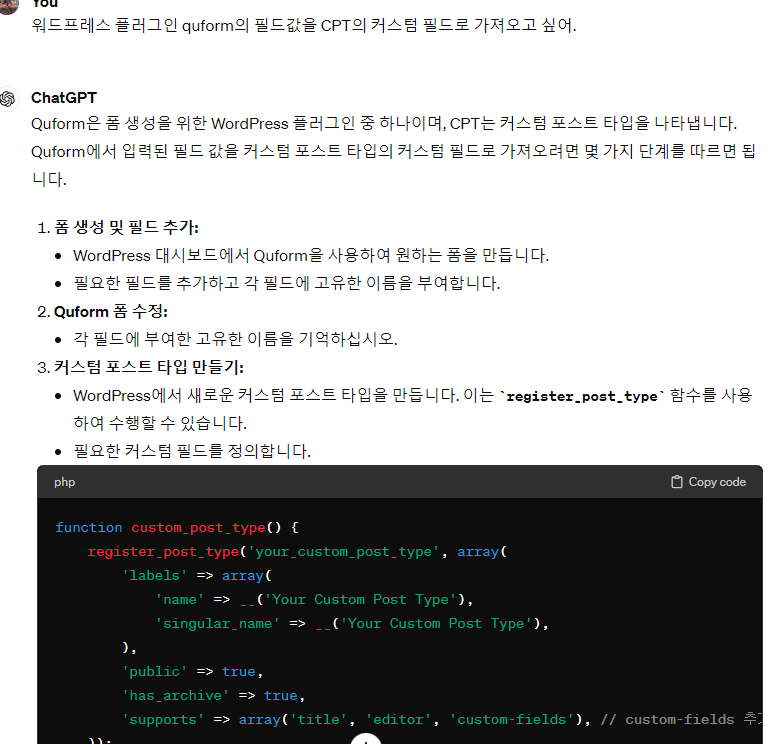784x744 pixels.
Task: Click the 'singular_name' code line
Action: [352, 624]
